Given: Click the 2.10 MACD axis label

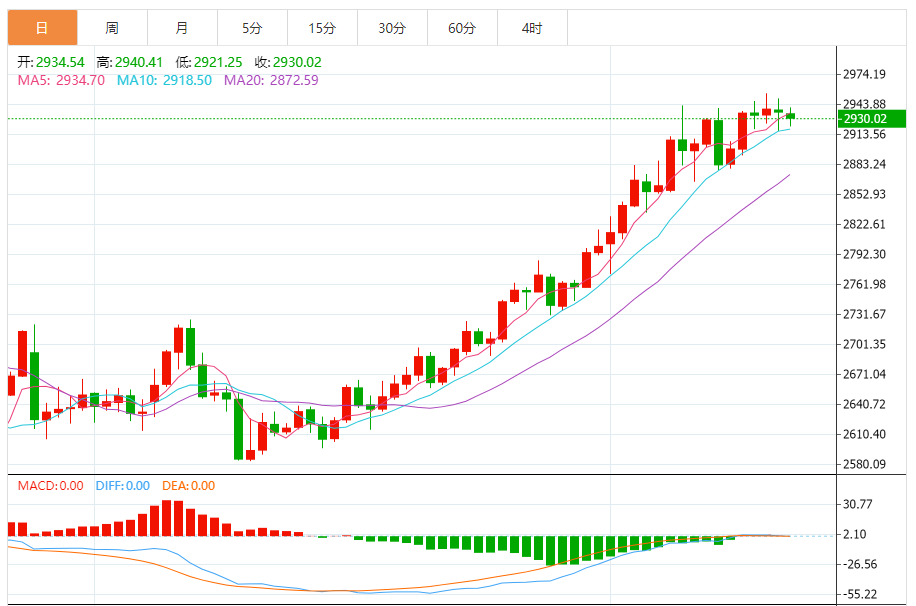Looking at the screenshot, I should pos(855,534).
